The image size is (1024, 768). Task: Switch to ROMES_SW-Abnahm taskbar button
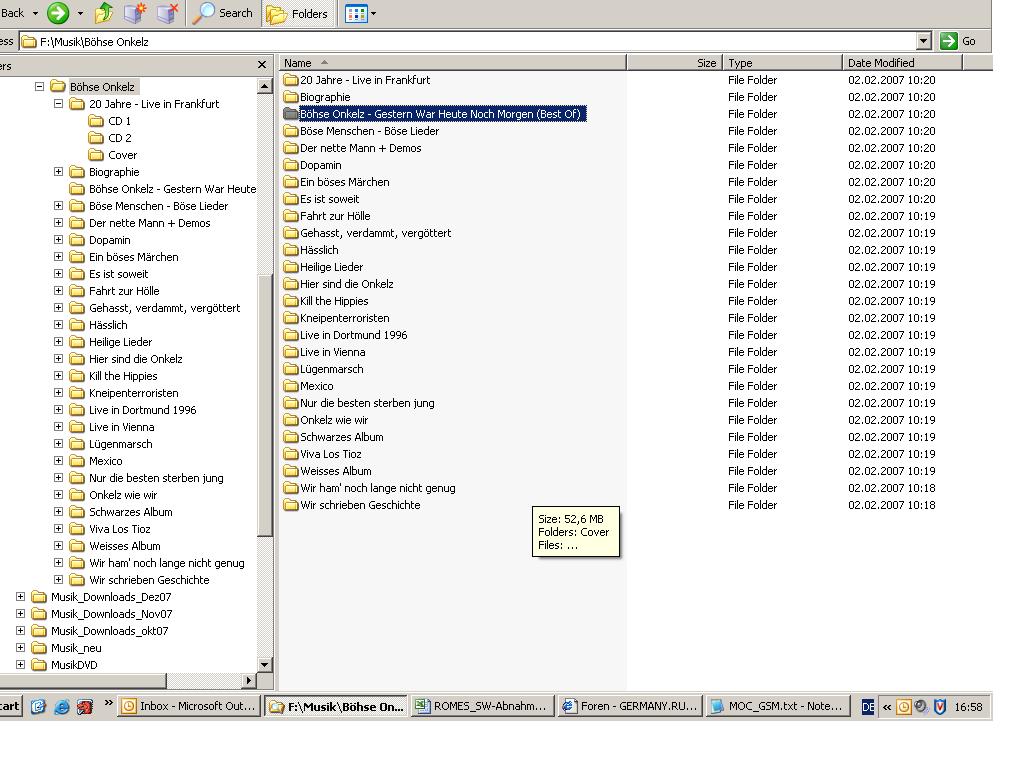click(x=483, y=706)
